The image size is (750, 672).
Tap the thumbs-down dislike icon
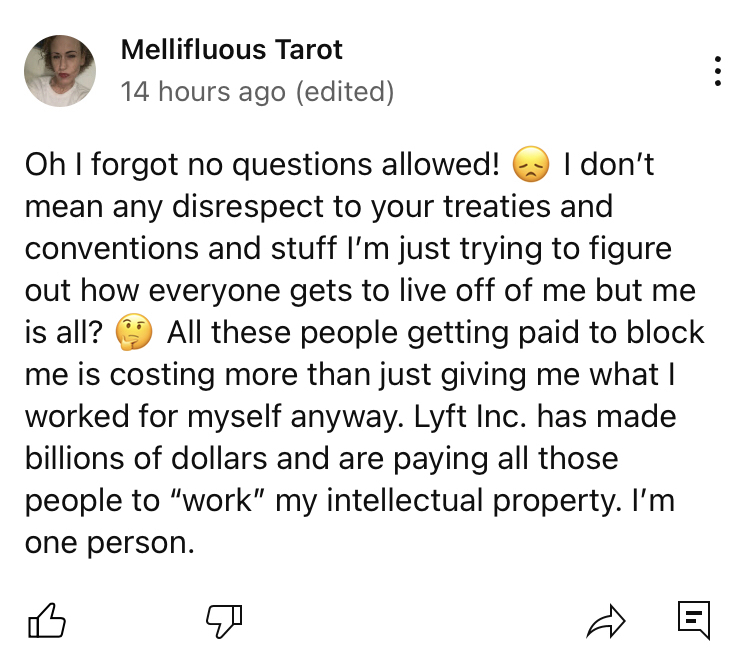click(225, 621)
